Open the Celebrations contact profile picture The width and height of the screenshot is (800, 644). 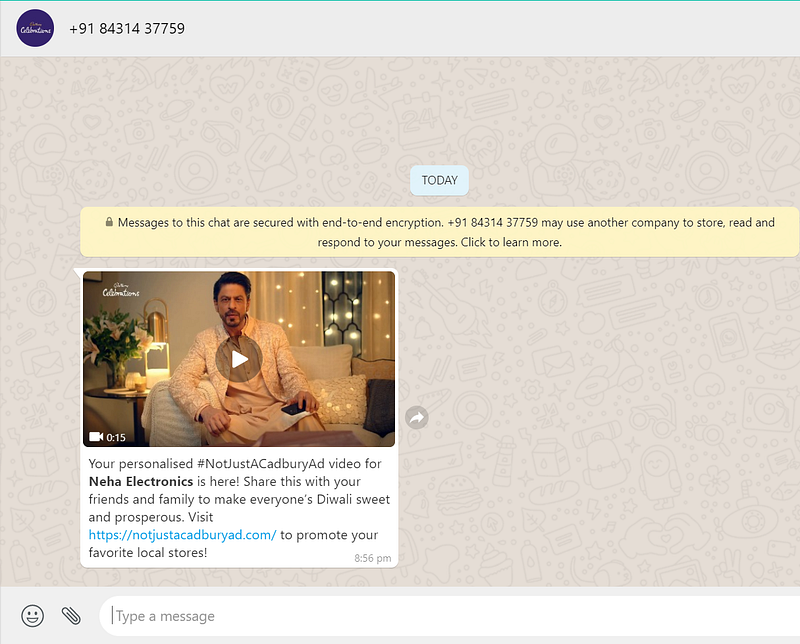(35, 28)
